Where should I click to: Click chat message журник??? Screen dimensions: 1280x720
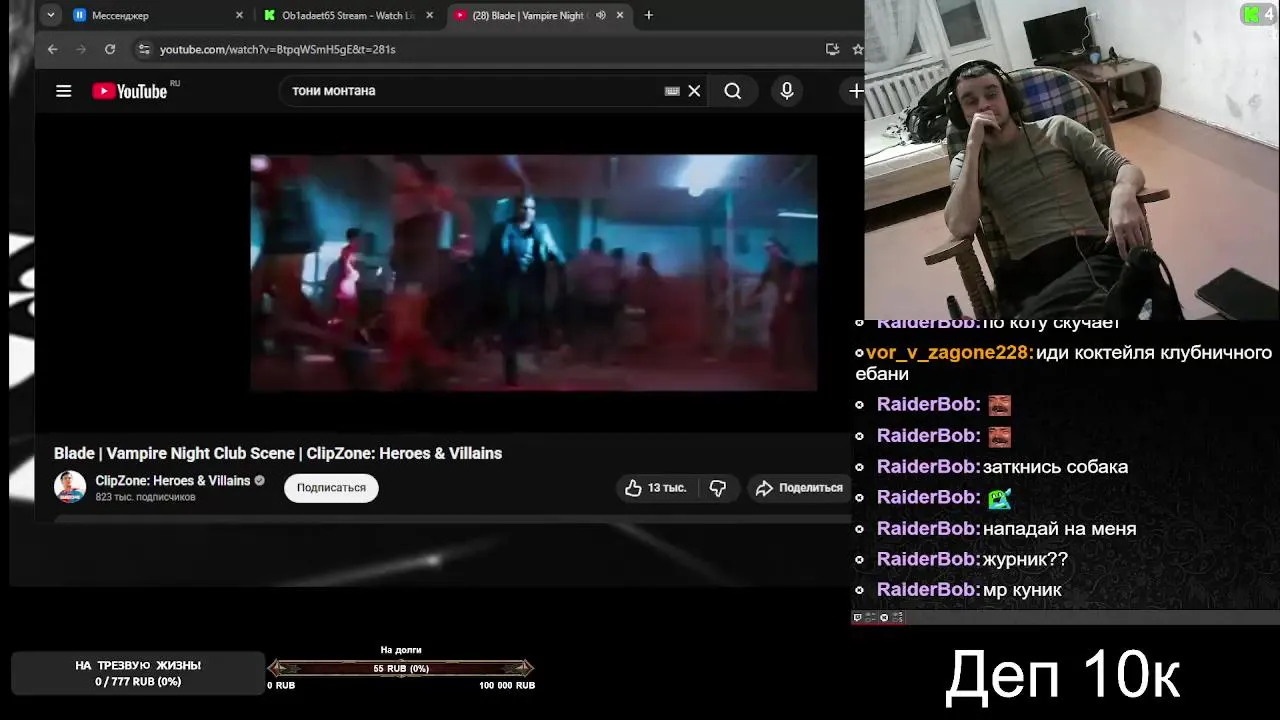pos(1025,560)
